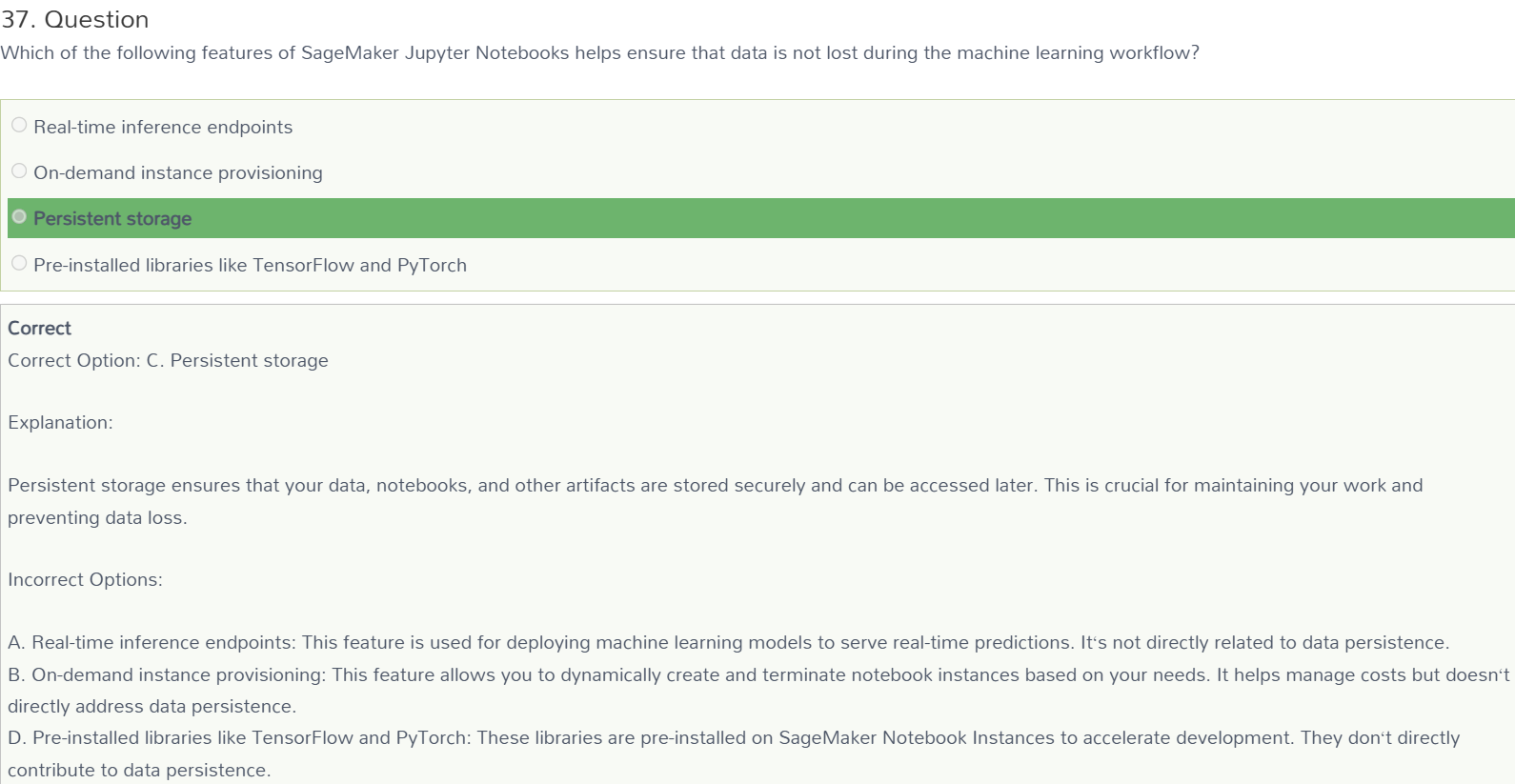Click the Real-time inference endpoints answer label
This screenshot has width=1515, height=784.
163,127
